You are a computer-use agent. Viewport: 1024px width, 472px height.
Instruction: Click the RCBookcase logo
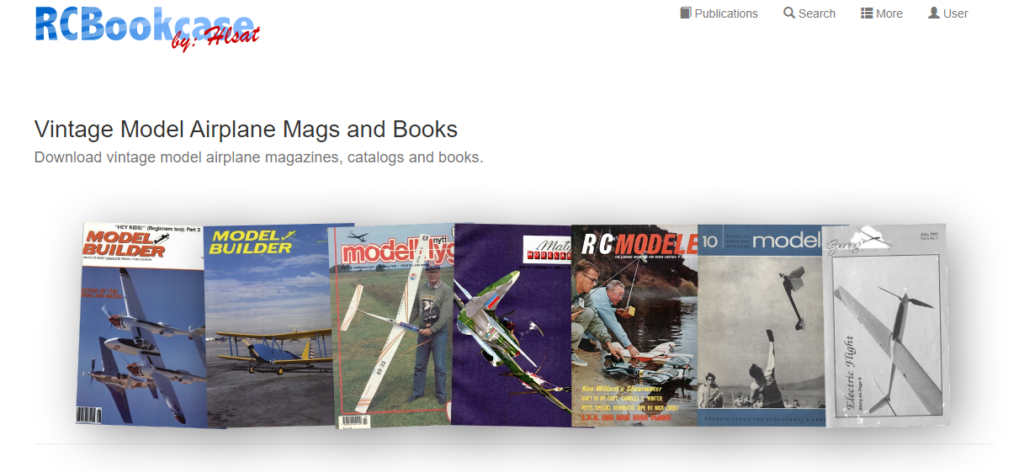tap(147, 27)
